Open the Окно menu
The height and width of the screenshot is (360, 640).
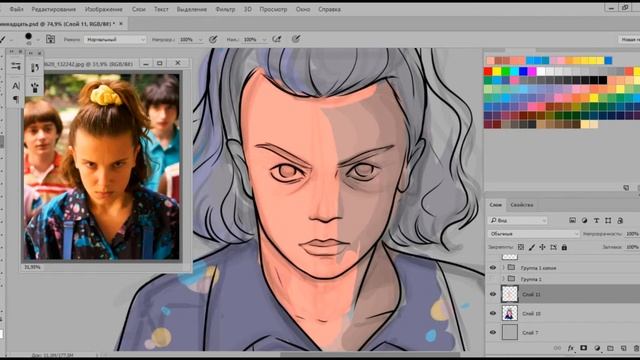point(303,9)
